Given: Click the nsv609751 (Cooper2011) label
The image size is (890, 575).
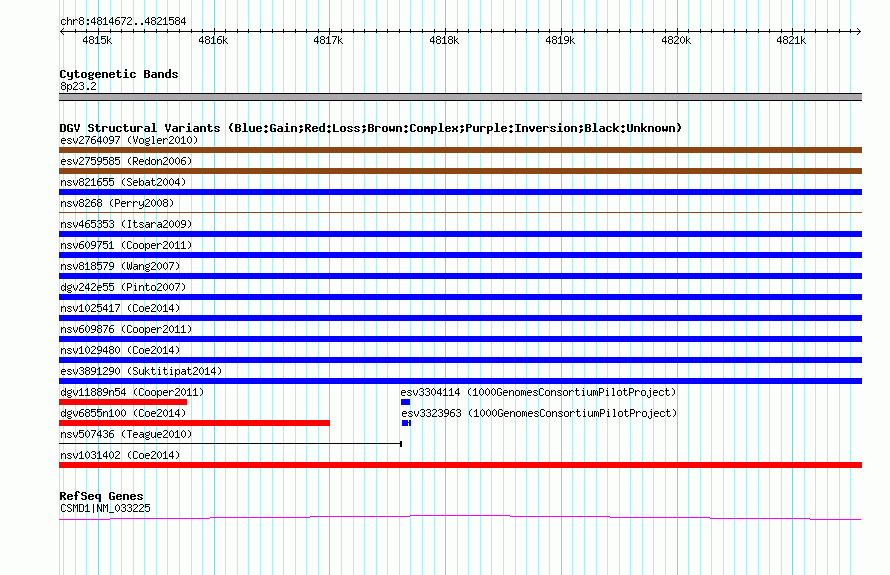Looking at the screenshot, I should [x=126, y=245].
